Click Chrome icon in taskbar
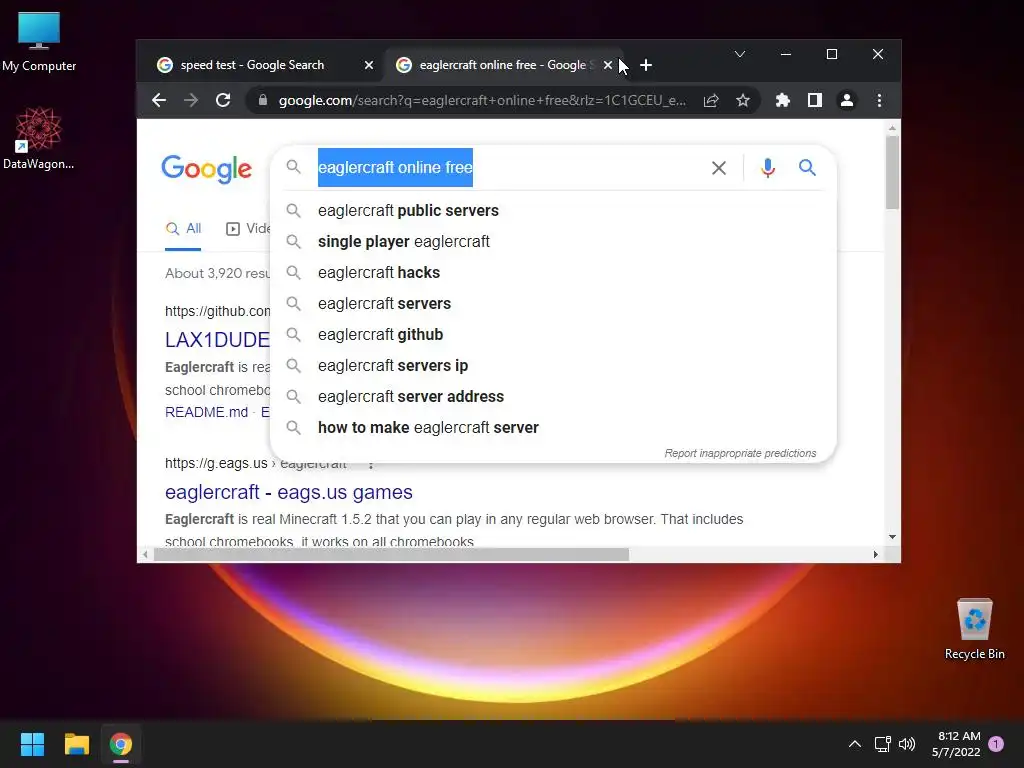Image resolution: width=1024 pixels, height=768 pixels. 121,744
